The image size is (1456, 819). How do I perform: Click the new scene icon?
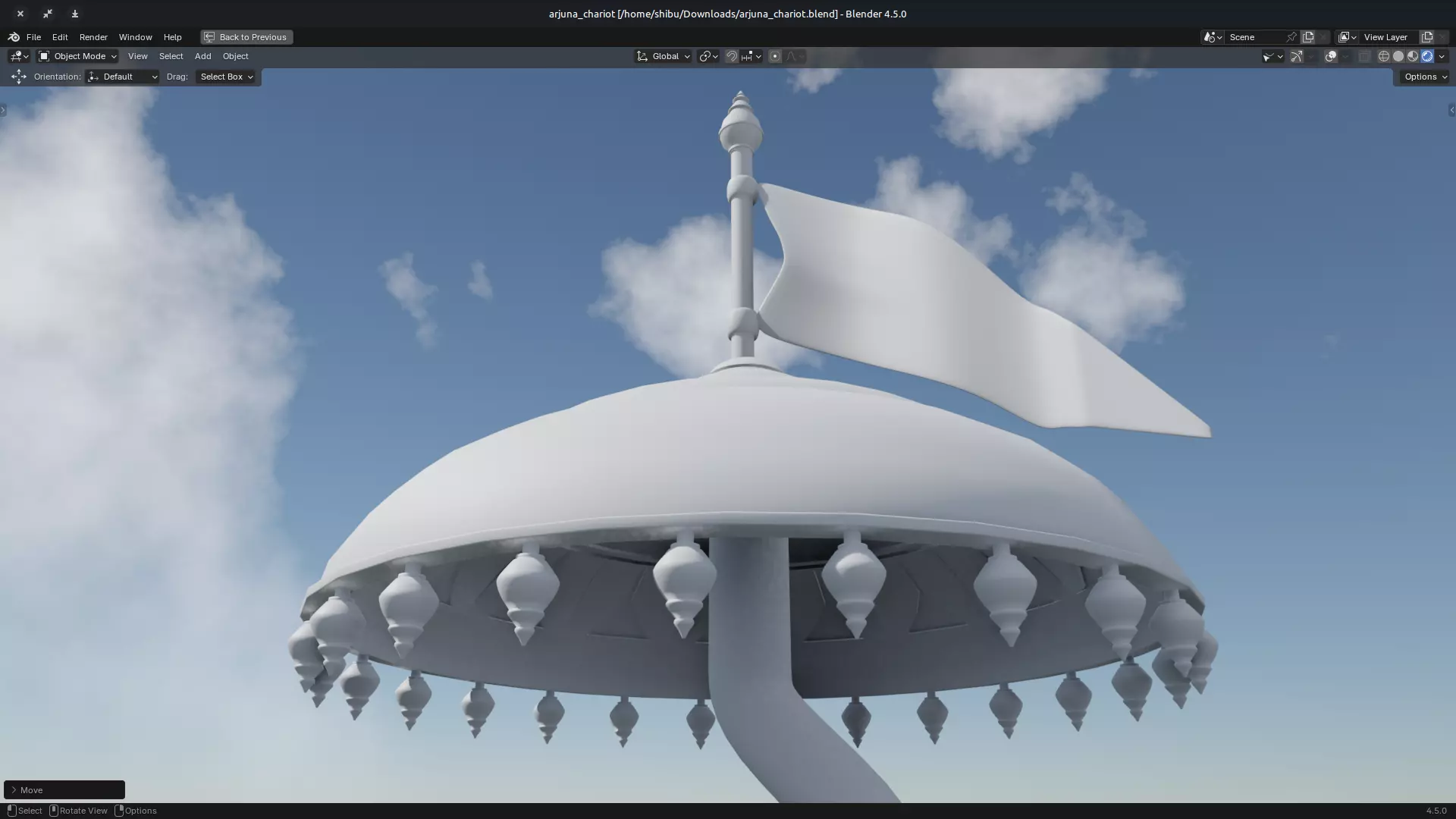(1308, 36)
